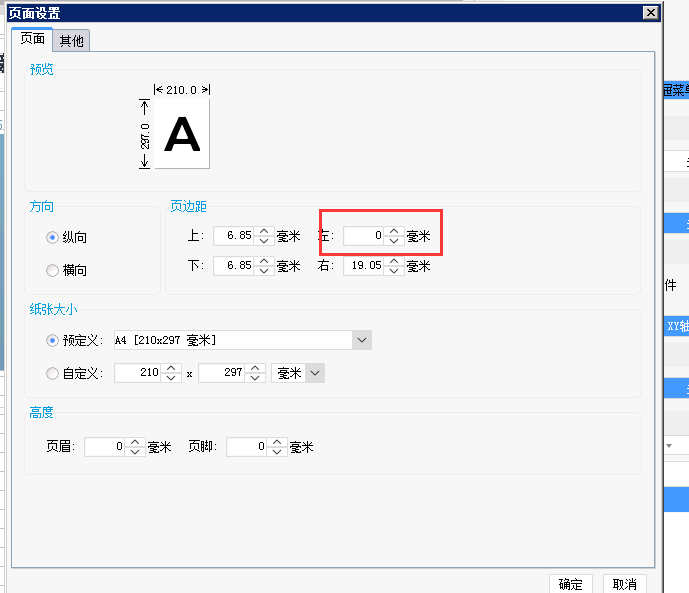Decrease the 左 margin with down arrow
This screenshot has height=593, width=689.
394,241
